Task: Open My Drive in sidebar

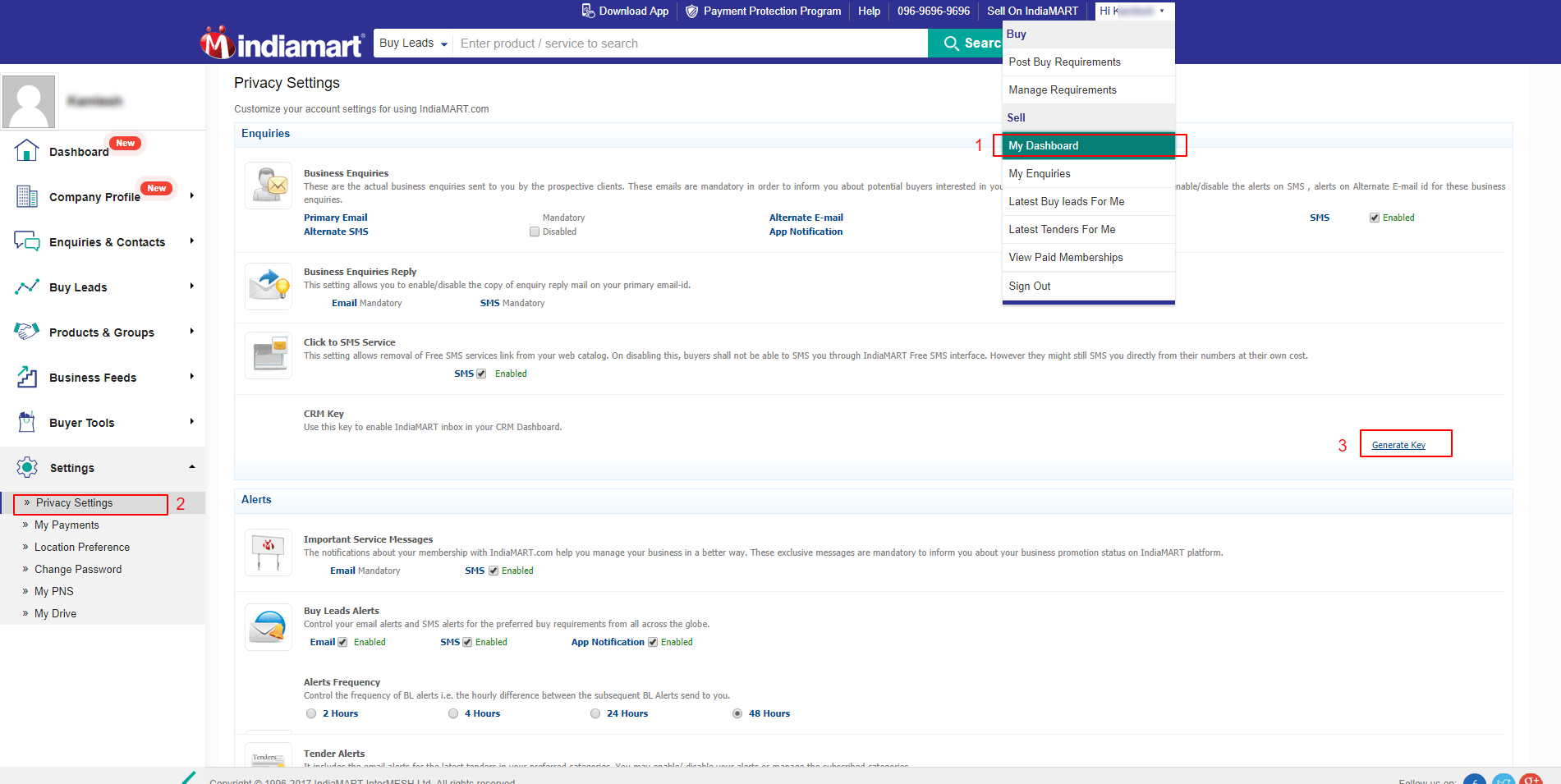Action: [55, 614]
